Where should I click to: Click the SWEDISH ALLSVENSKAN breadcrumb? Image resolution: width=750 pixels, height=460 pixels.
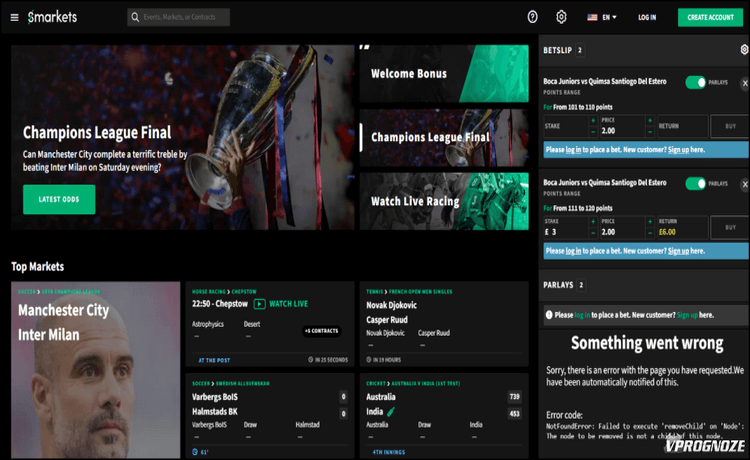tap(243, 383)
